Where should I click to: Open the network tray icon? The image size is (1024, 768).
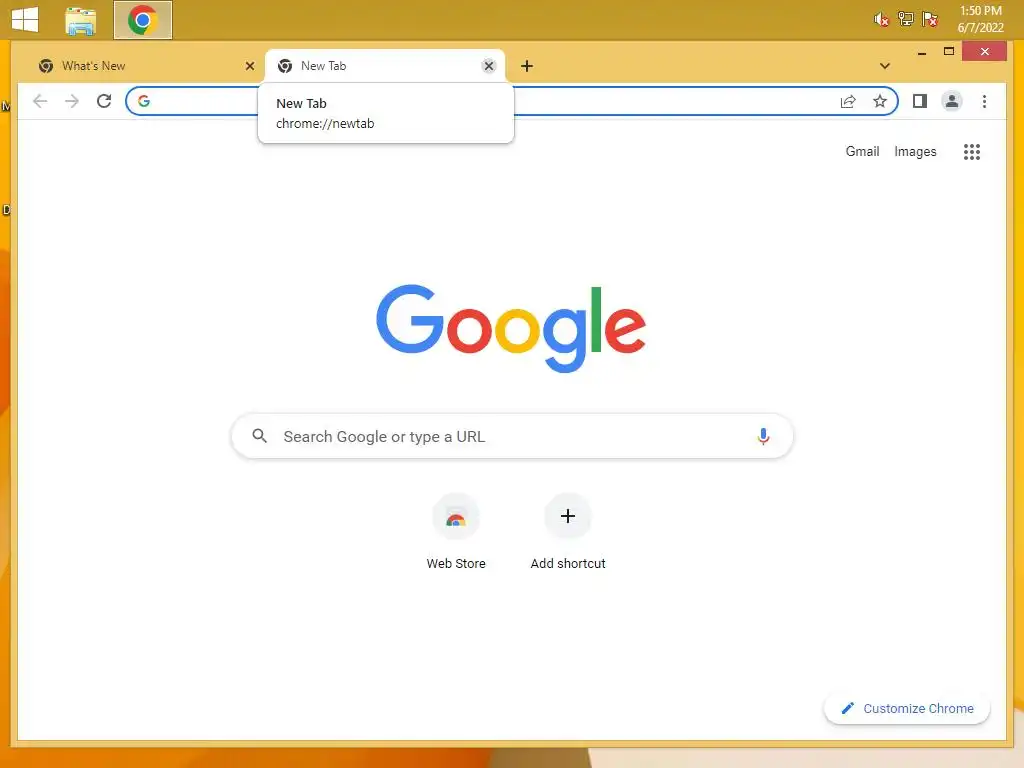coord(905,19)
